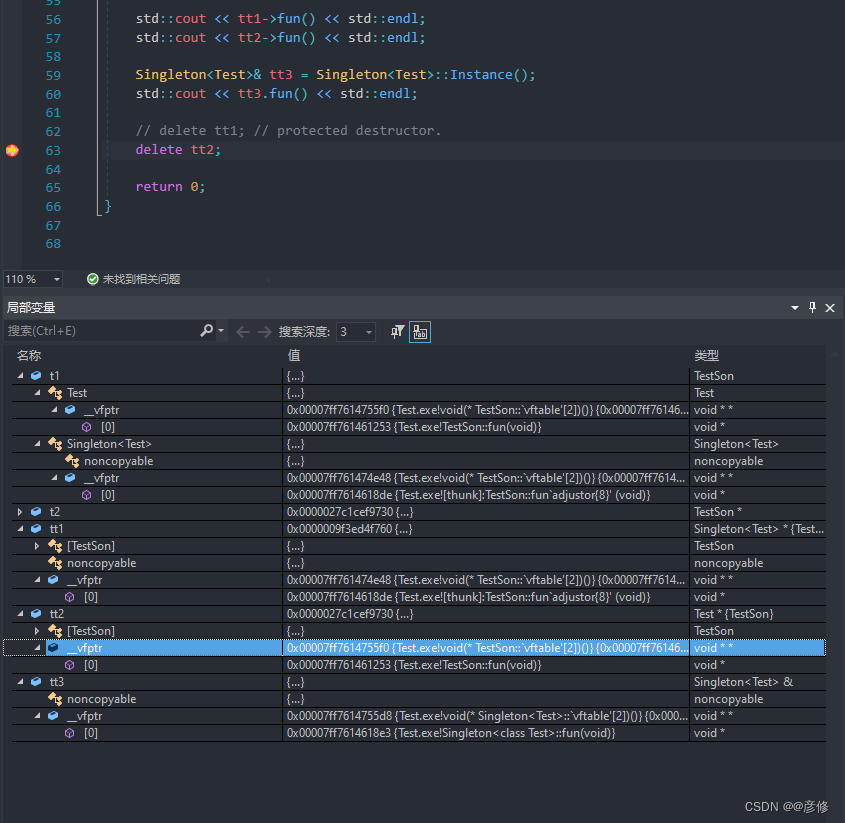Image resolution: width=845 pixels, height=823 pixels.
Task: Click the [0] element icon under tt3 __vfptr
Action: click(x=70, y=733)
